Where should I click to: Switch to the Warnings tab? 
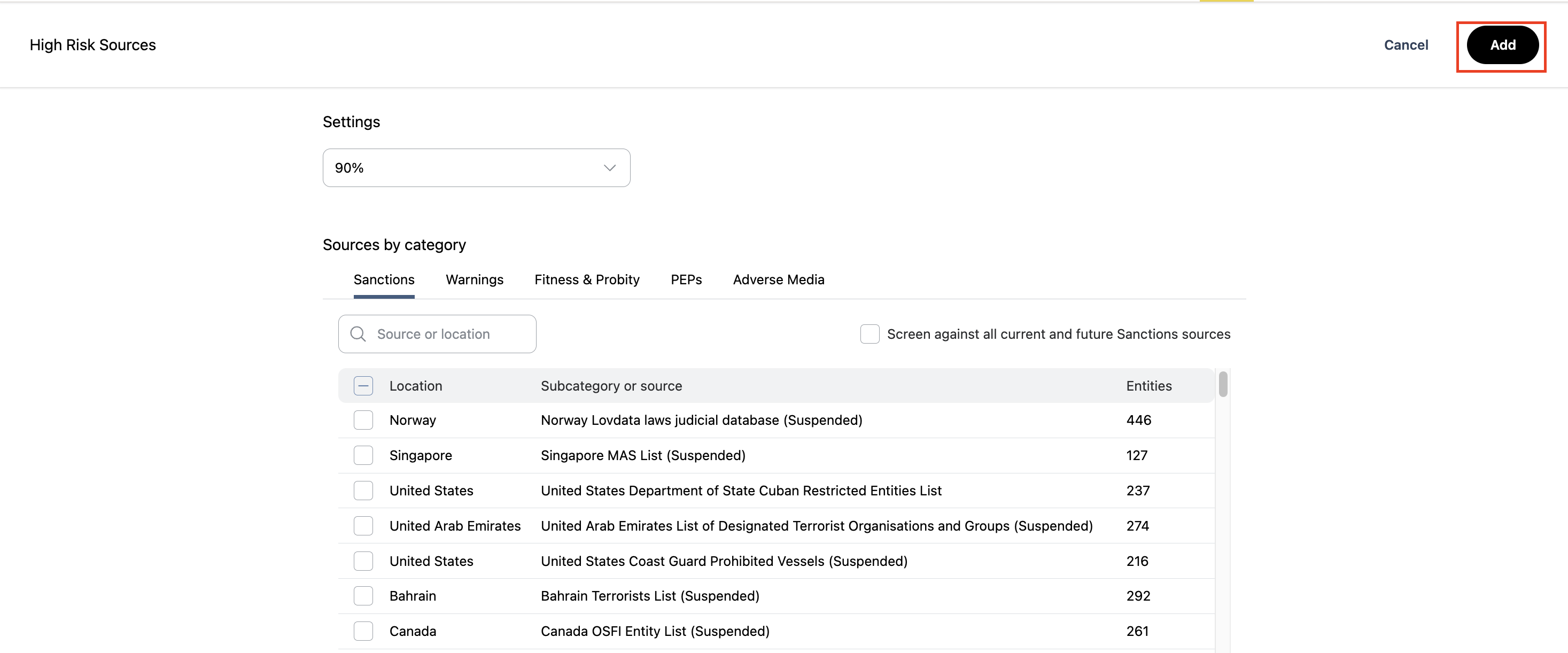tap(474, 280)
